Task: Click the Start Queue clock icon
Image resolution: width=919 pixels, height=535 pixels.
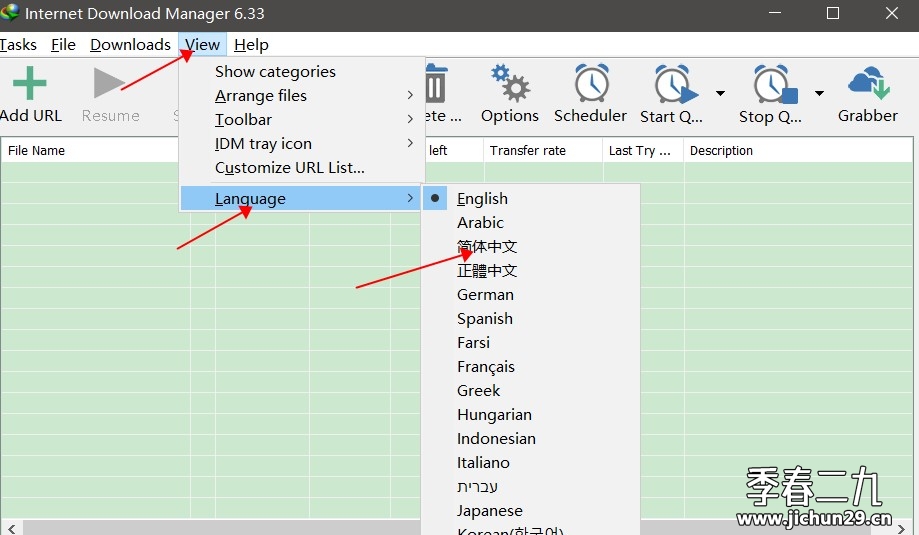Action: pyautogui.click(x=675, y=84)
